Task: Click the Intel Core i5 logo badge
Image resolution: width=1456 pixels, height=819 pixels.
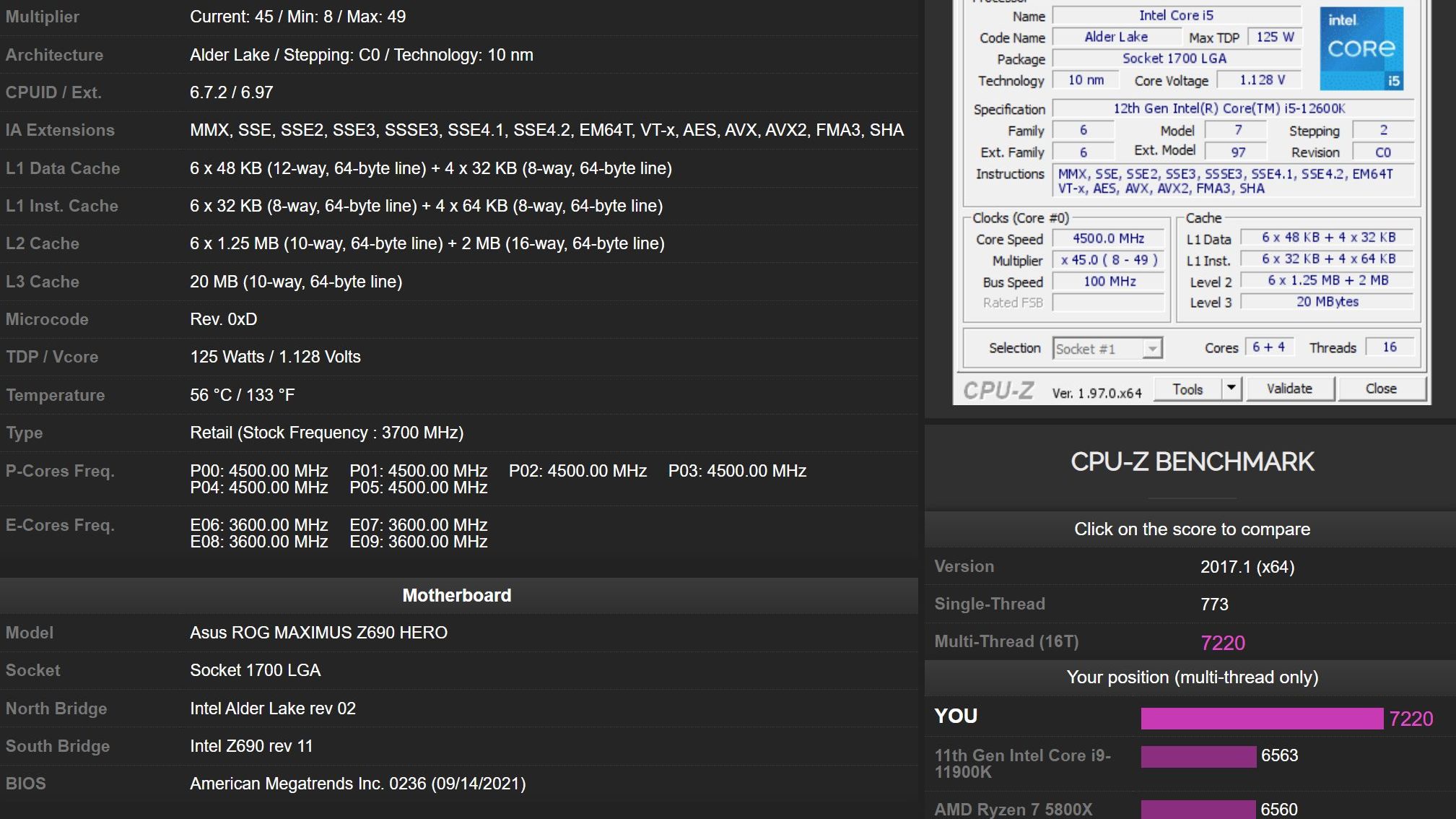Action: click(x=1361, y=48)
